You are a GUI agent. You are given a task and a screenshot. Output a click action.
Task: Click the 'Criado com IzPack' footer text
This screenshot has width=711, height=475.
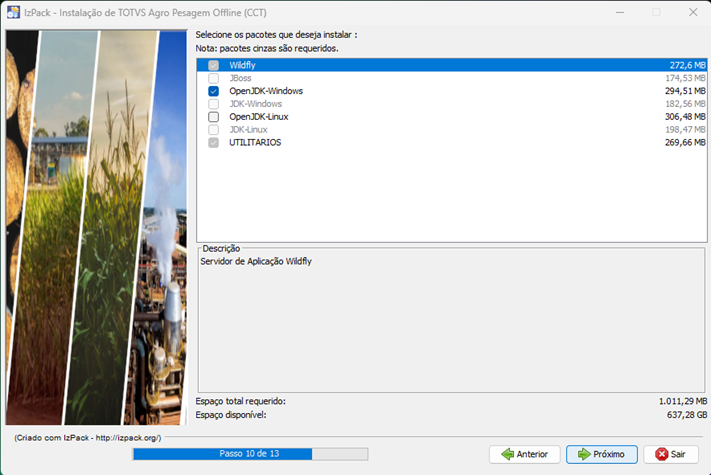point(88,438)
